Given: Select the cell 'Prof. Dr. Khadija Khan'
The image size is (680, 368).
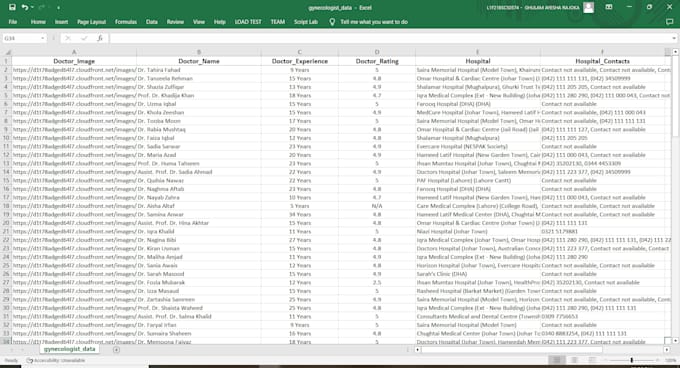Looking at the screenshot, I should point(199,95).
